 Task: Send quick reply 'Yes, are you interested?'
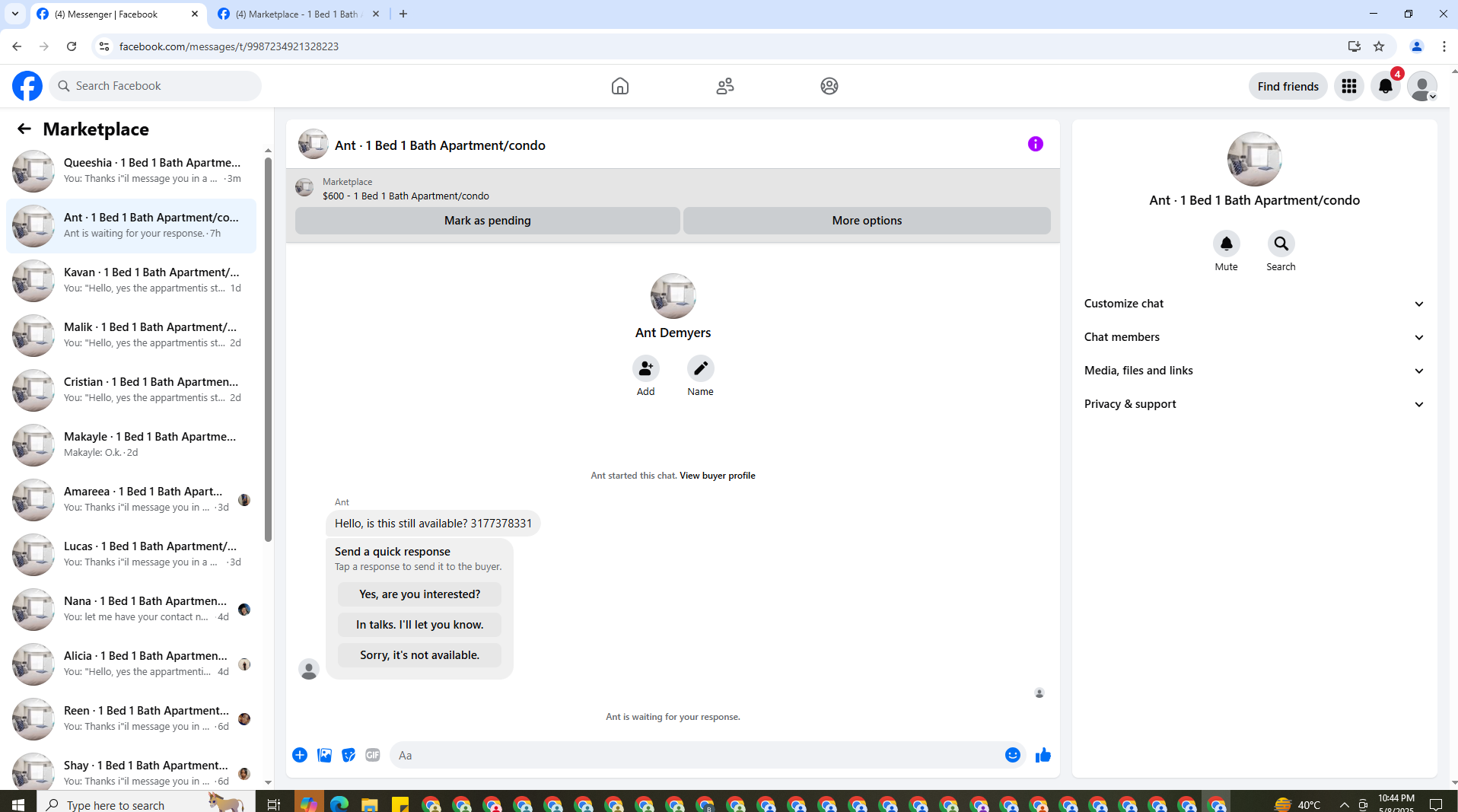pos(420,594)
